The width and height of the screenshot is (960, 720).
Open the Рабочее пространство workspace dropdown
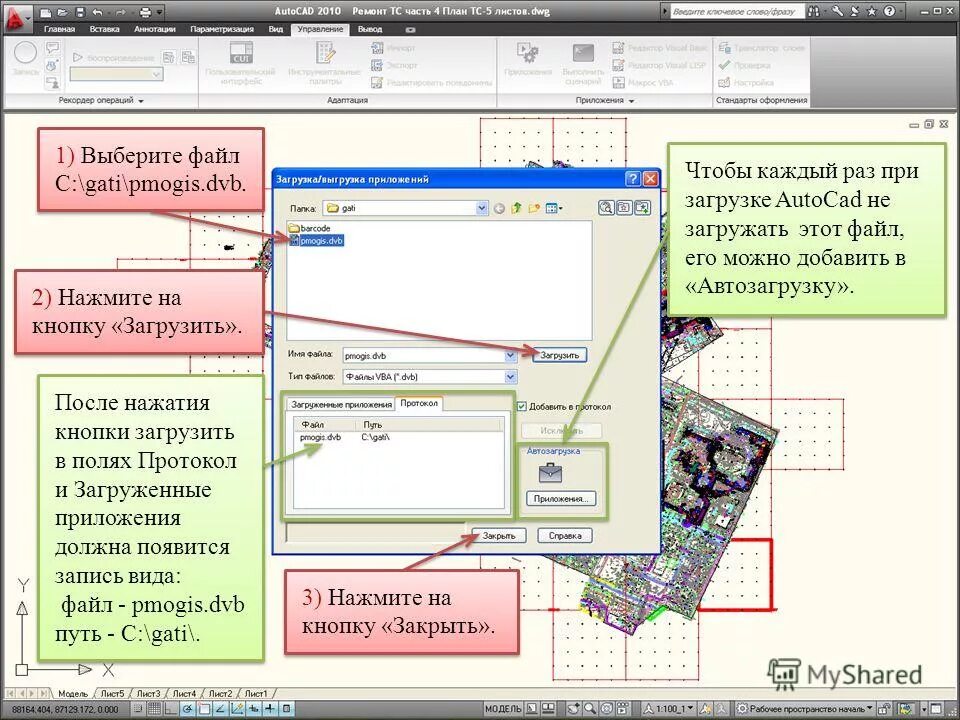pyautogui.click(x=805, y=709)
